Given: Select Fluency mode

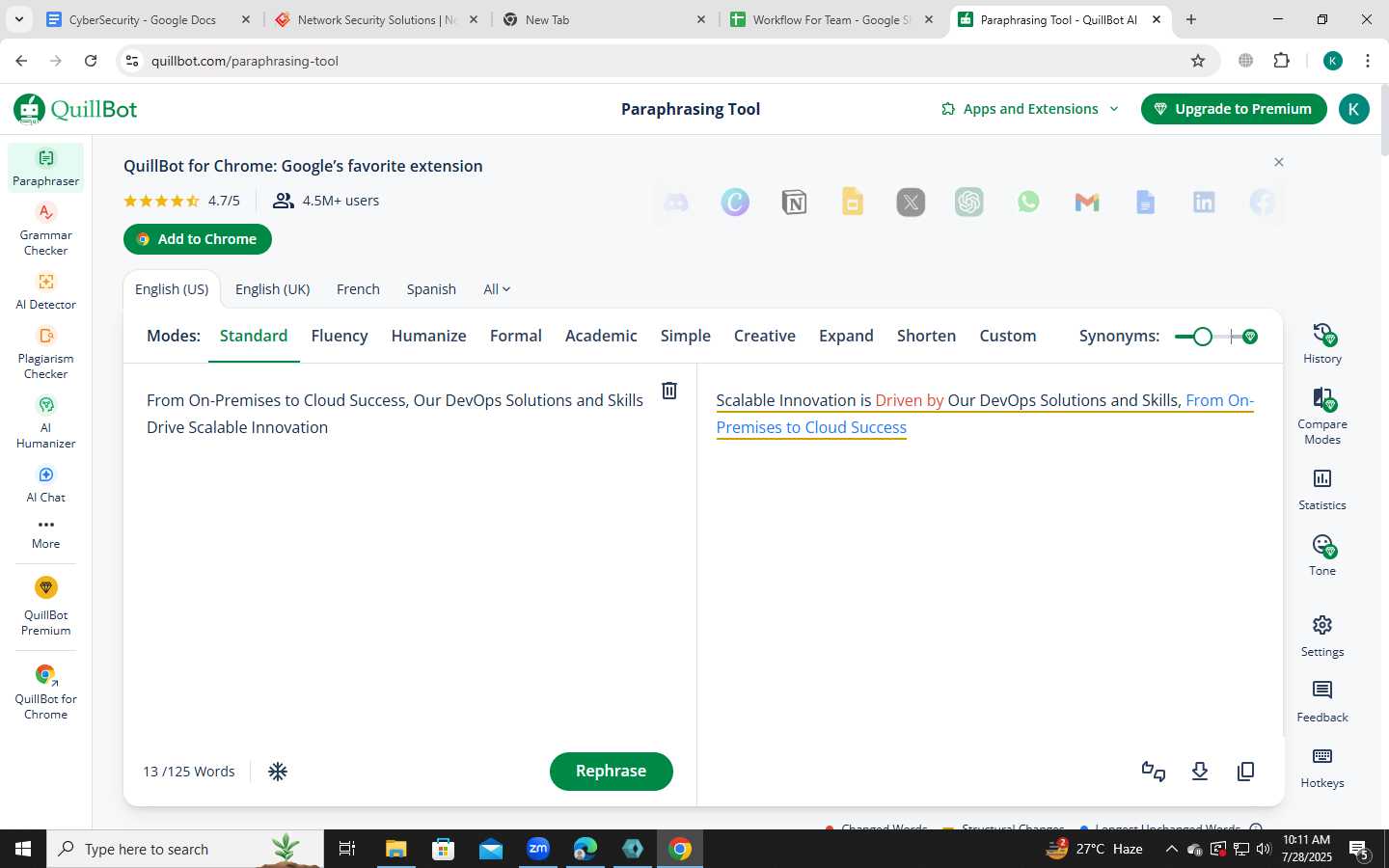Looking at the screenshot, I should 340,336.
